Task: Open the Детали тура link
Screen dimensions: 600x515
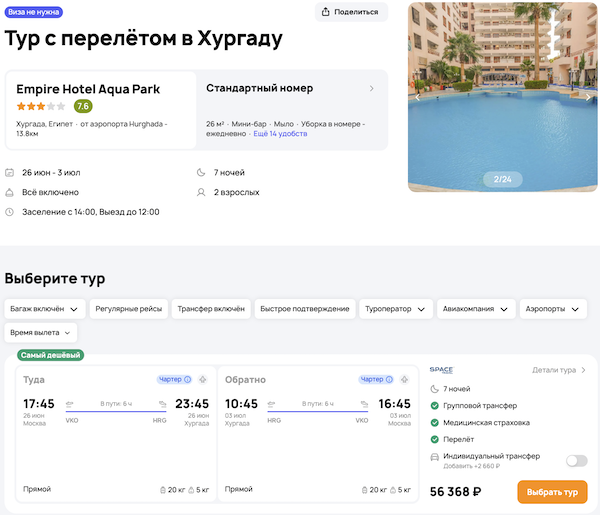Action: pyautogui.click(x=560, y=370)
